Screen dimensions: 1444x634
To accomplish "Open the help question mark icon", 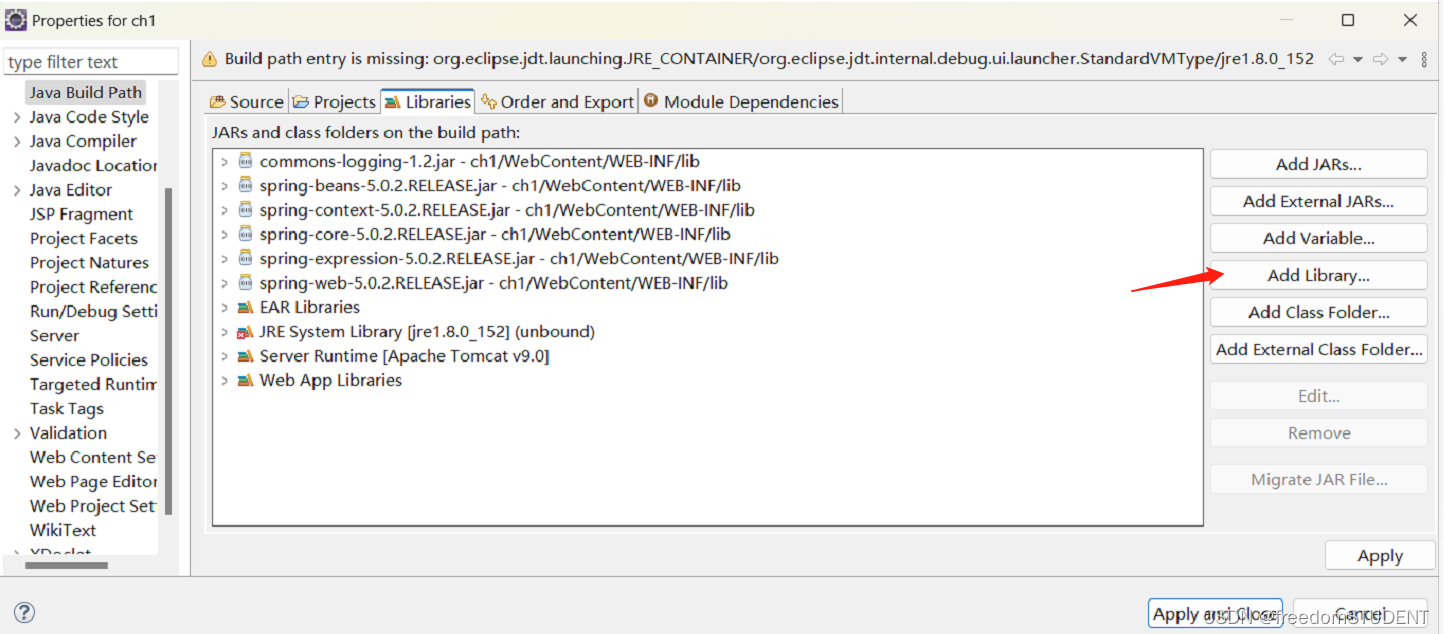I will 24,612.
